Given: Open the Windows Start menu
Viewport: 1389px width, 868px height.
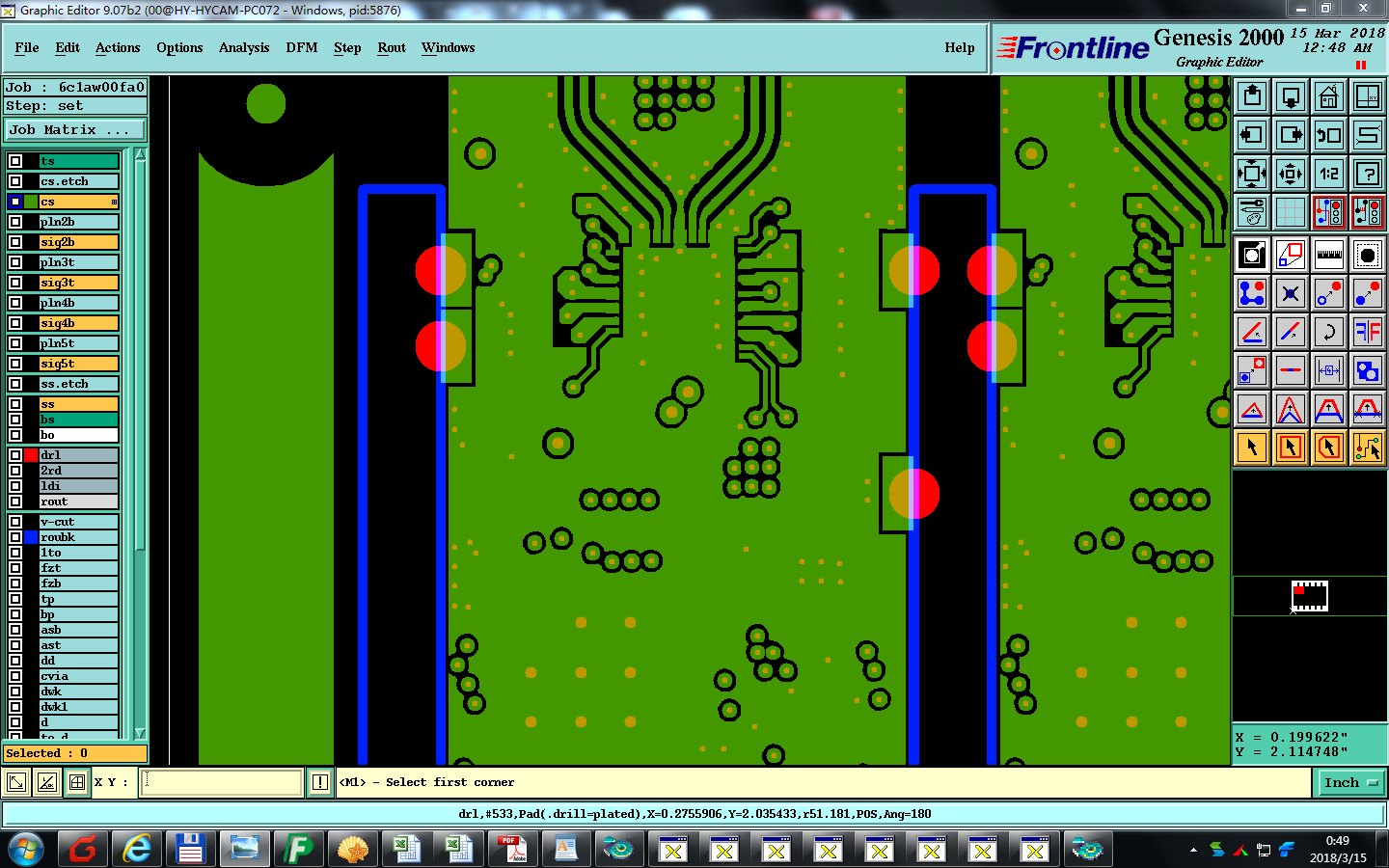Looking at the screenshot, I should [x=26, y=849].
